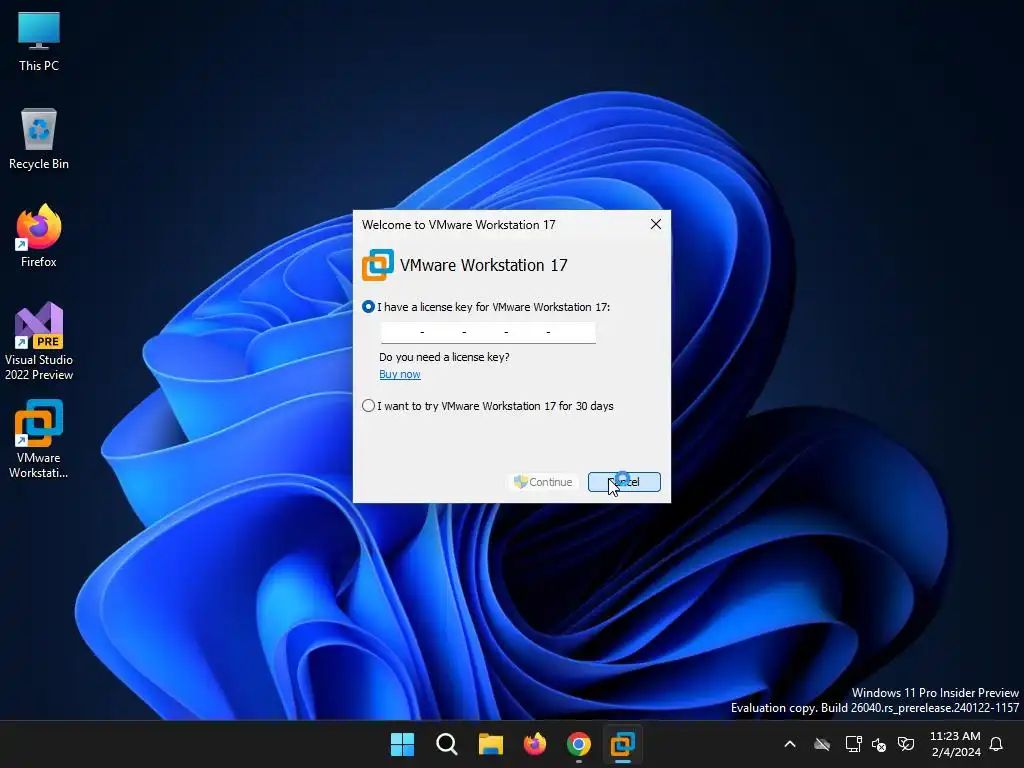Screen dimensions: 1024x768
Task: Open the clock showing 11:23 AM
Action: (955, 744)
